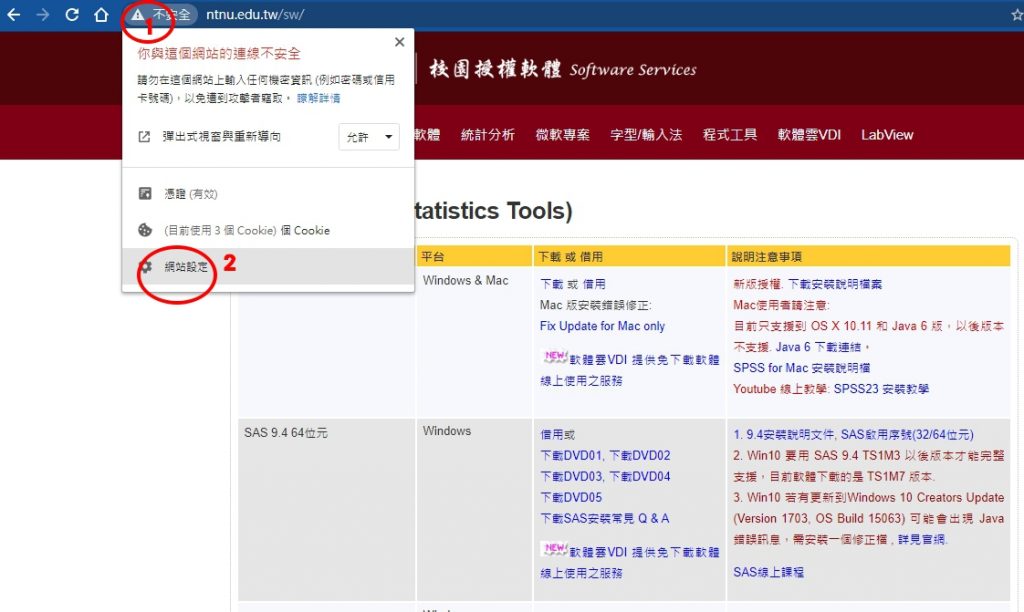Open the 微軟專案 navigation tab
Viewport: 1024px width, 612px height.
pos(562,135)
